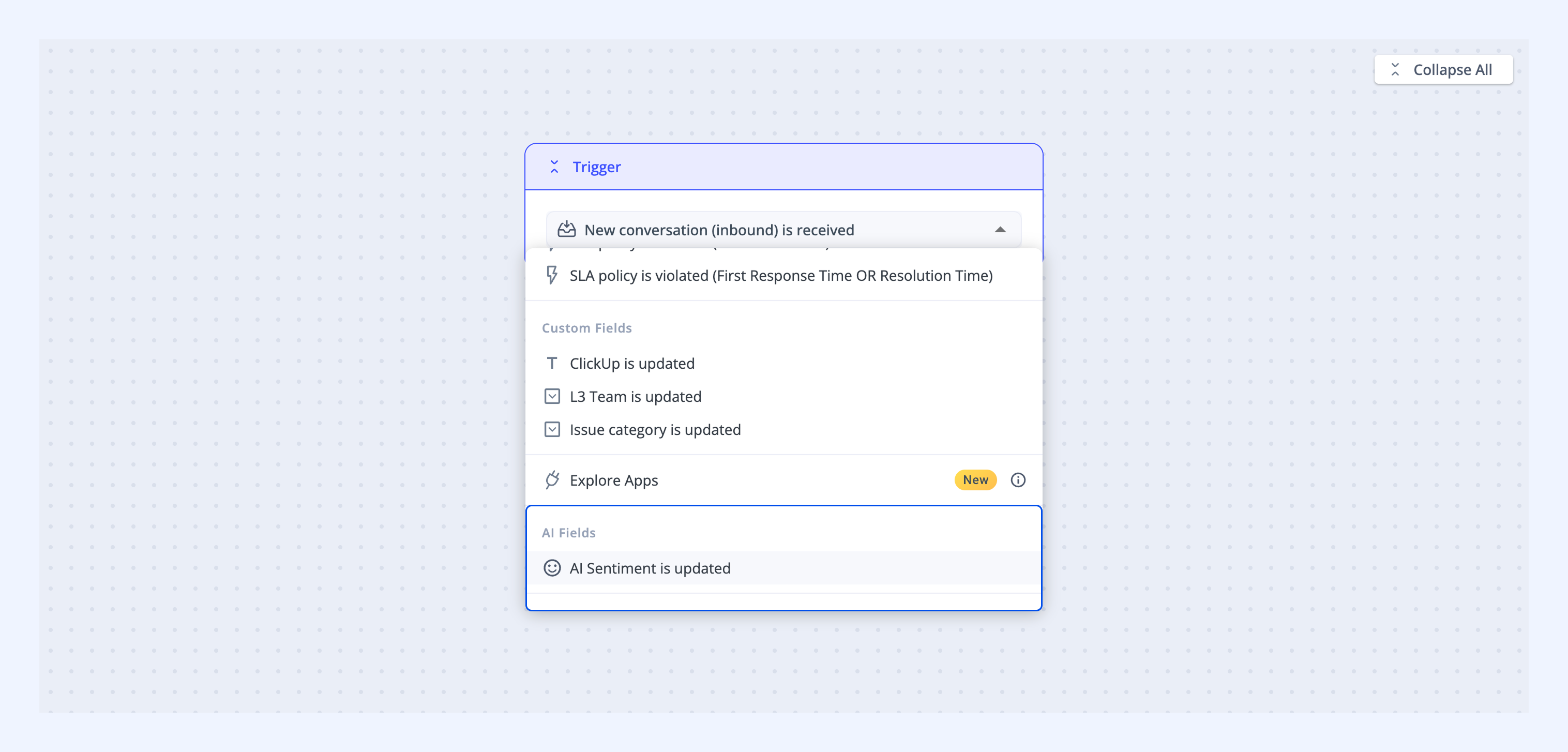Click the lightning bolt SLA icon

[x=551, y=275]
